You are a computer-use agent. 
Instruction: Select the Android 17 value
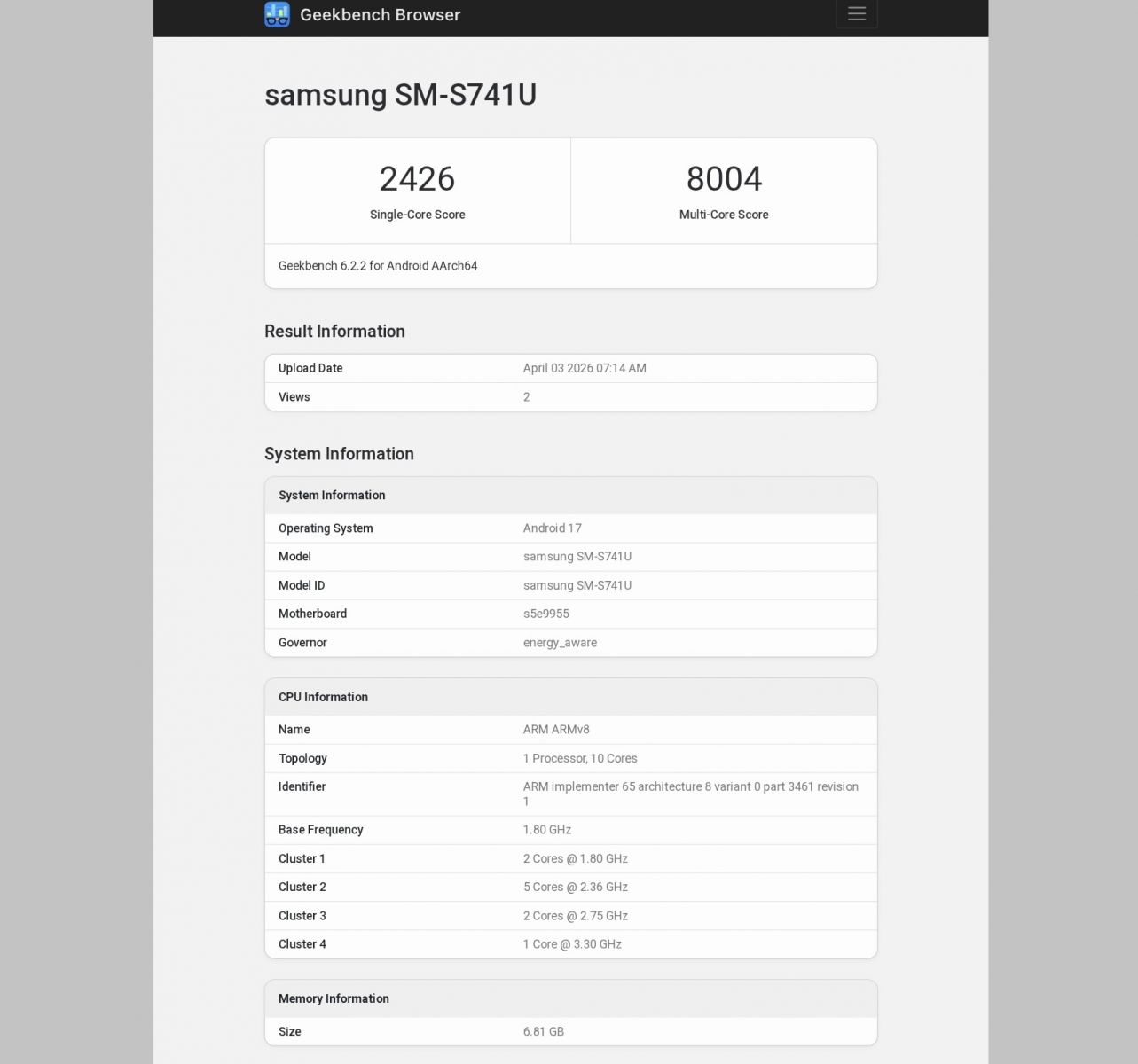pyautogui.click(x=552, y=528)
